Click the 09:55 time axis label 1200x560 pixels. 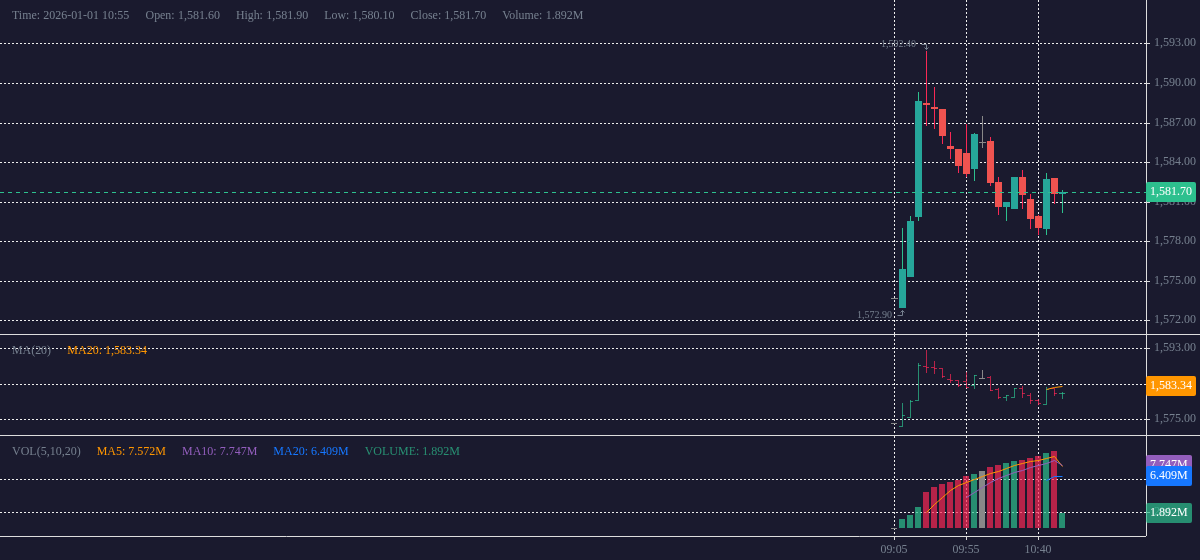pyautogui.click(x=966, y=549)
